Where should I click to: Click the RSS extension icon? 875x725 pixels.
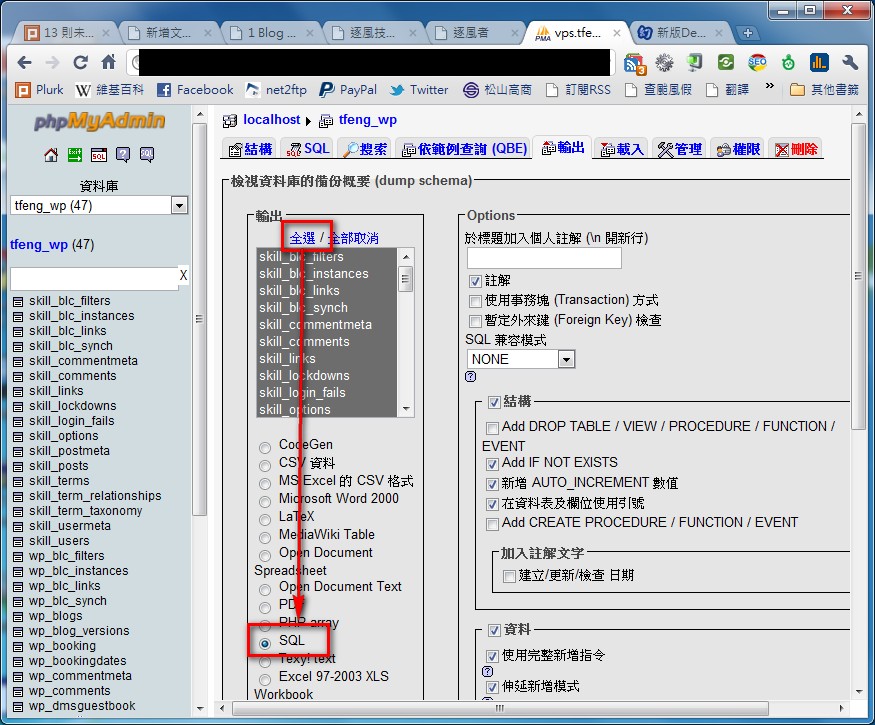click(x=634, y=64)
